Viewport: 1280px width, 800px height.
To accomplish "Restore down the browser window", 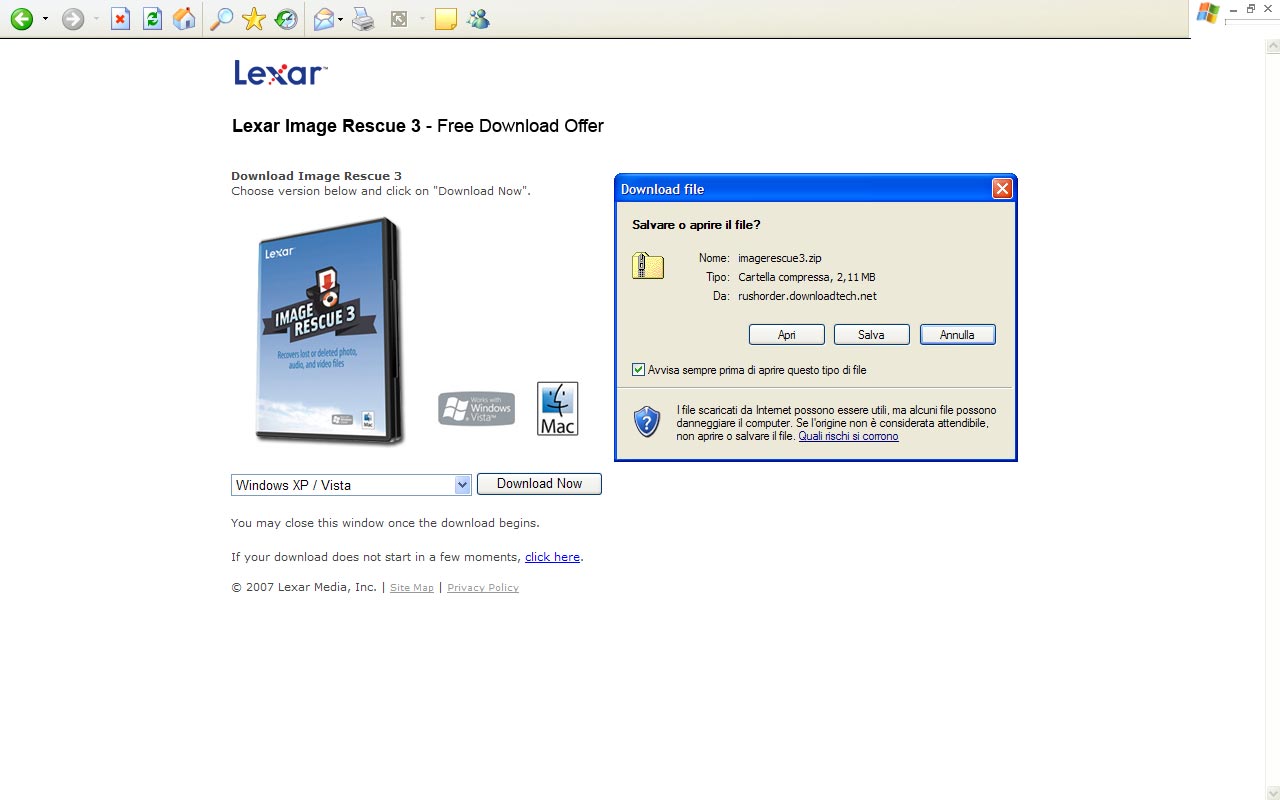I will [1251, 9].
